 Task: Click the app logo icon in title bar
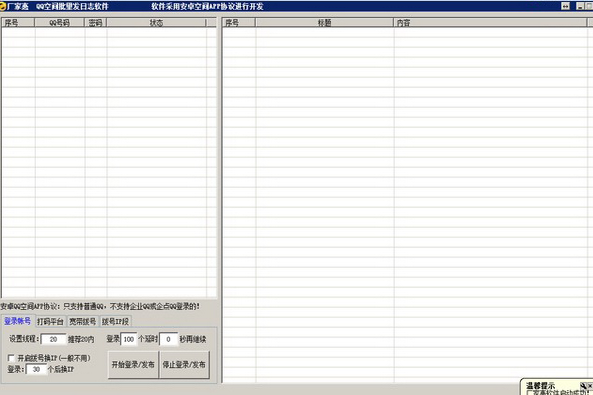(3, 6)
